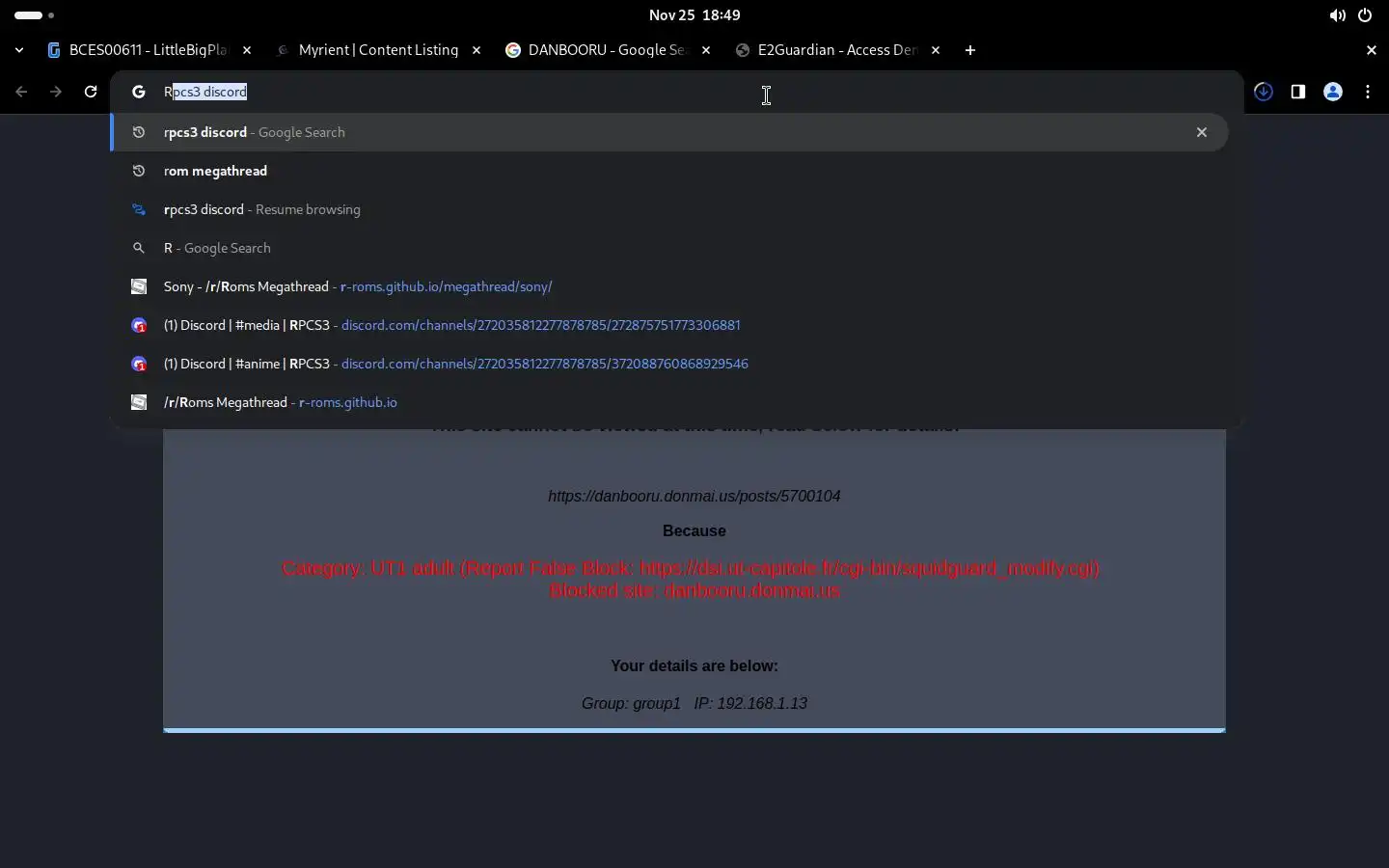Choose rpcs3 discord Resume browsing suggestion
Image resolution: width=1389 pixels, height=868 pixels.
click(669, 209)
